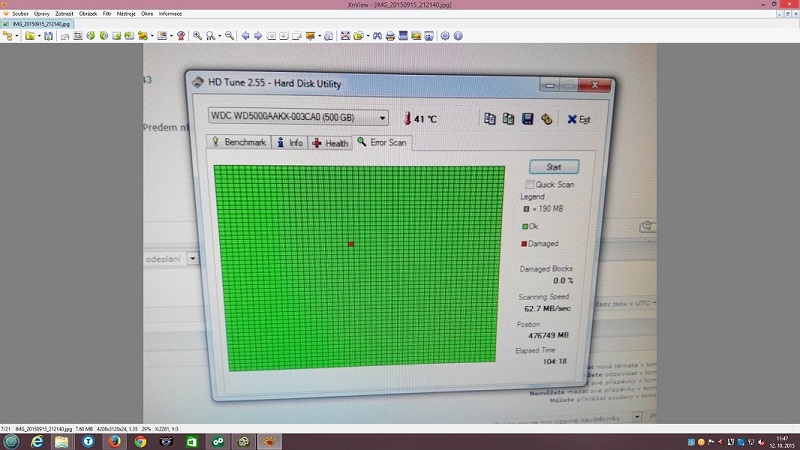The height and width of the screenshot is (450, 800).
Task: Click the binoculars Find icon
Action: pos(377,36)
